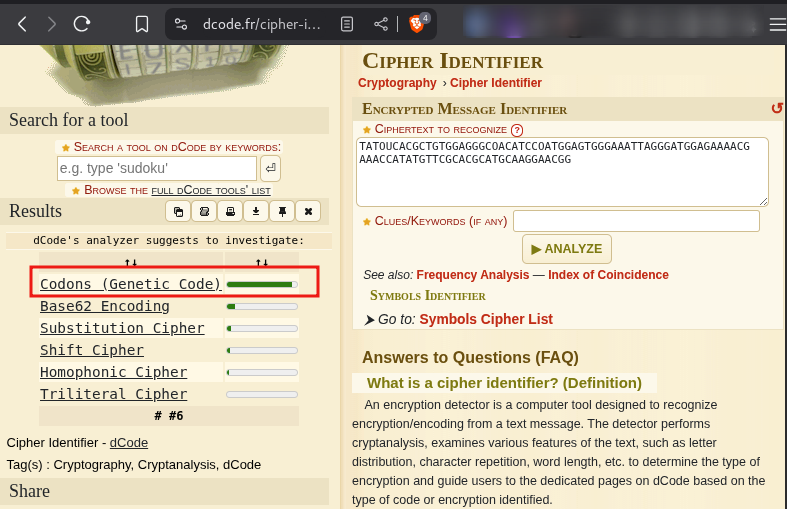
Task: Click Base62 Encoding score bar
Action: [x=262, y=307]
